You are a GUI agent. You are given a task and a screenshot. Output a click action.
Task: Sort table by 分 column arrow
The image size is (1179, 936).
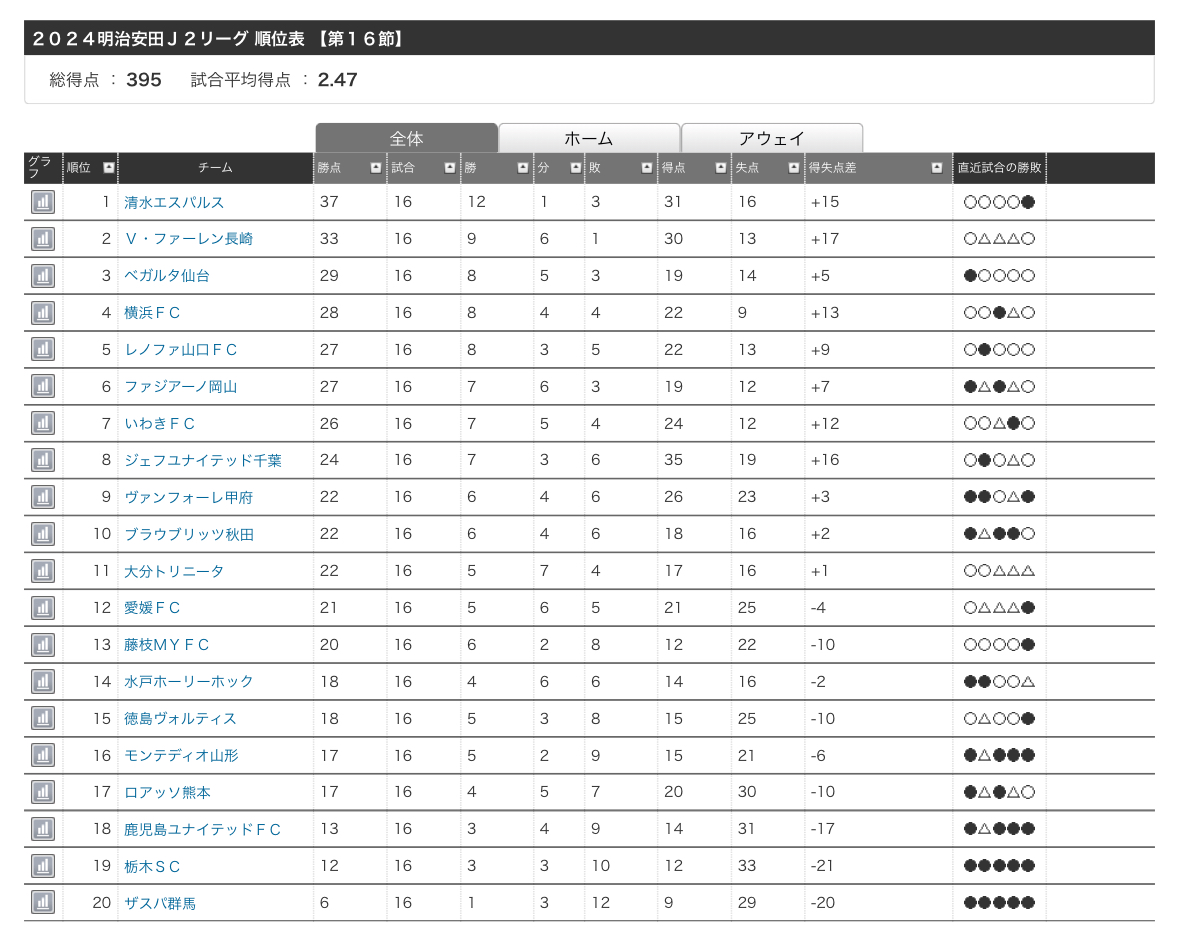(x=575, y=168)
